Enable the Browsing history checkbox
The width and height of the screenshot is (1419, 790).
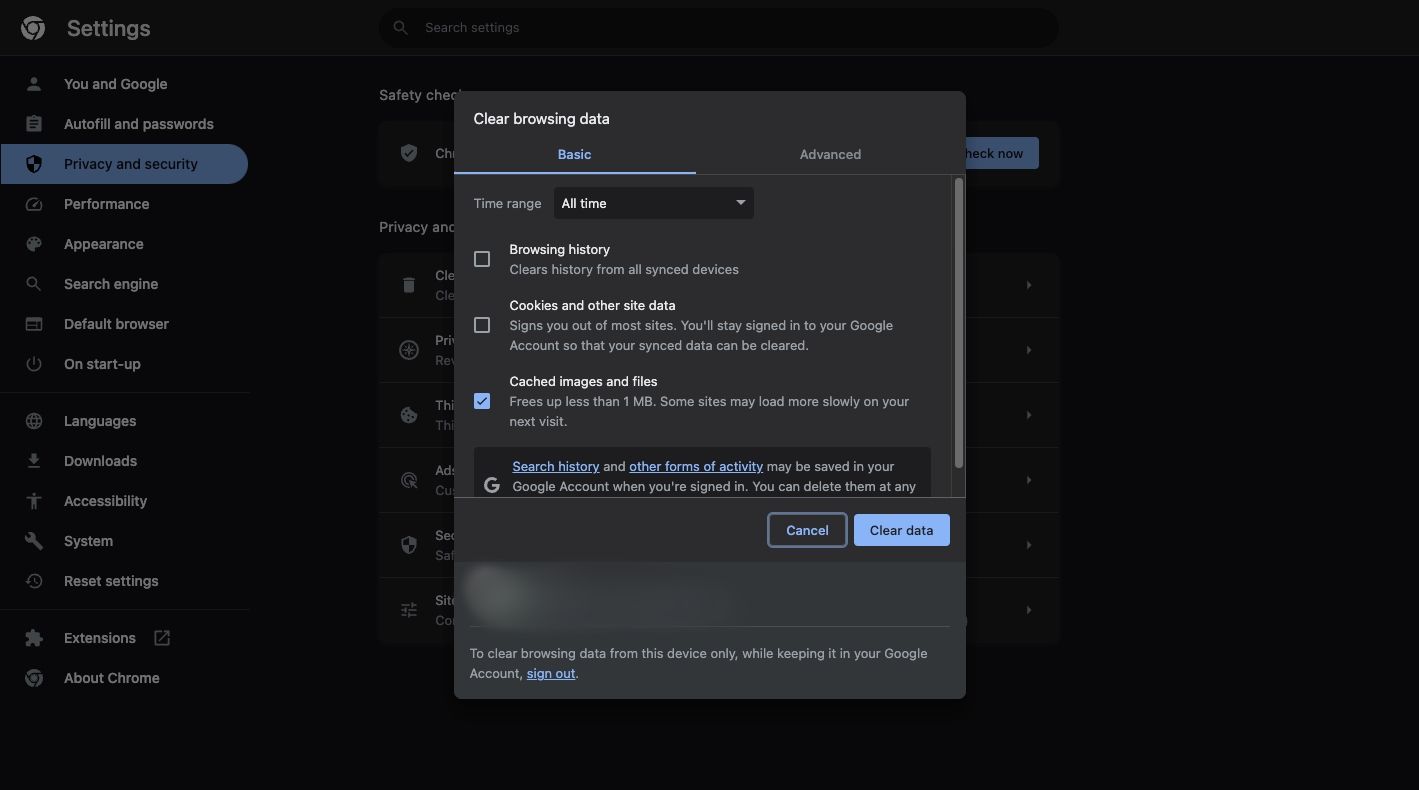click(482, 259)
